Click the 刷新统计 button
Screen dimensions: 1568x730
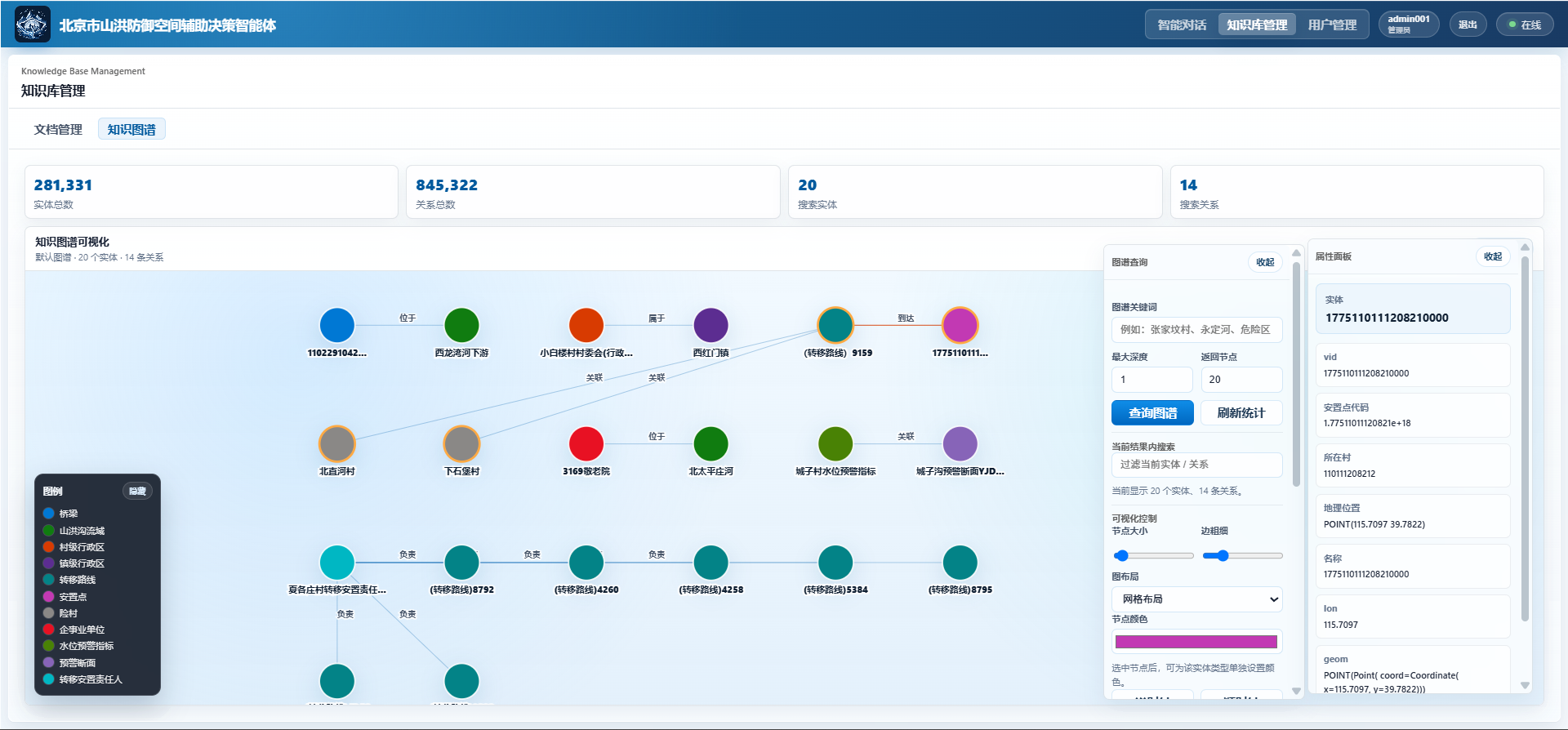1241,413
